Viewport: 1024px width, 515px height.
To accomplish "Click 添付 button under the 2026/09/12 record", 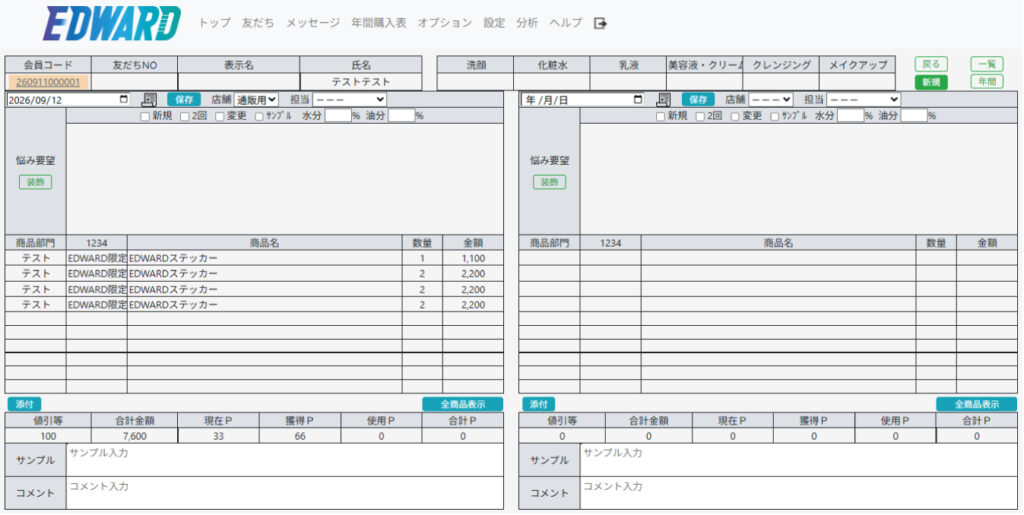I will (24, 405).
